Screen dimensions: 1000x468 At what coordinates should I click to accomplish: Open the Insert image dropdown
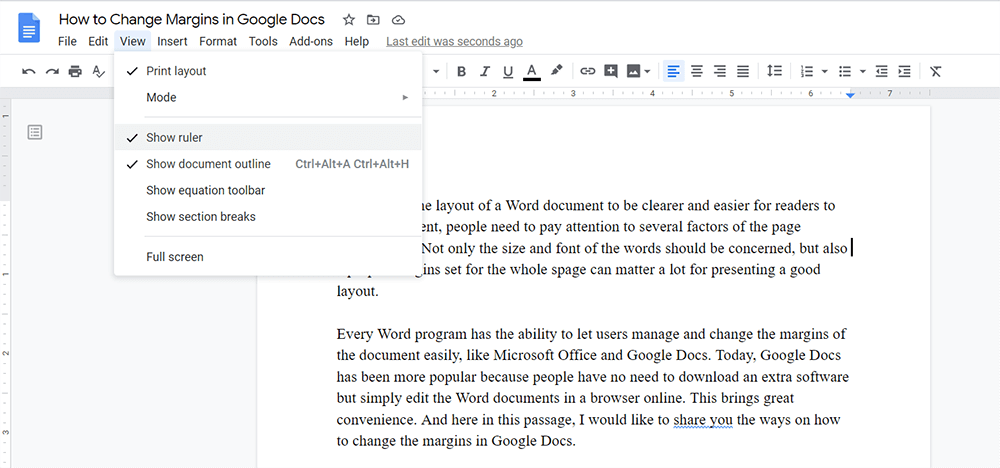pos(648,71)
